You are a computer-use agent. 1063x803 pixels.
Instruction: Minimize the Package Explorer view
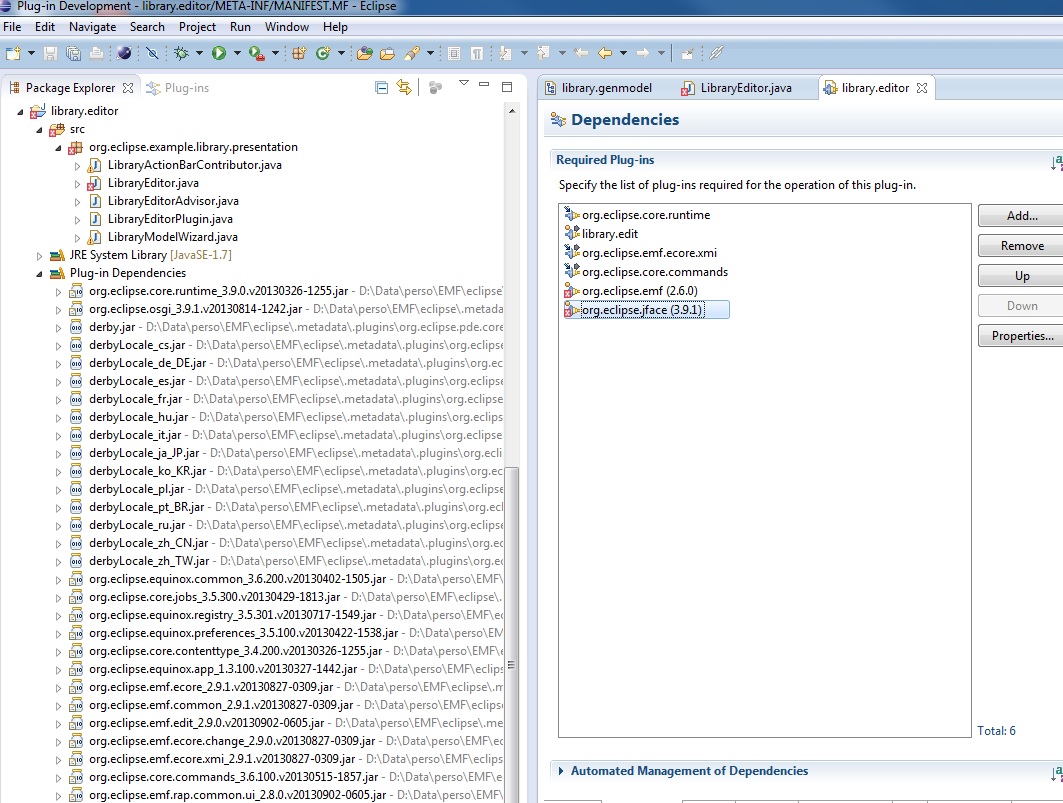click(x=484, y=85)
